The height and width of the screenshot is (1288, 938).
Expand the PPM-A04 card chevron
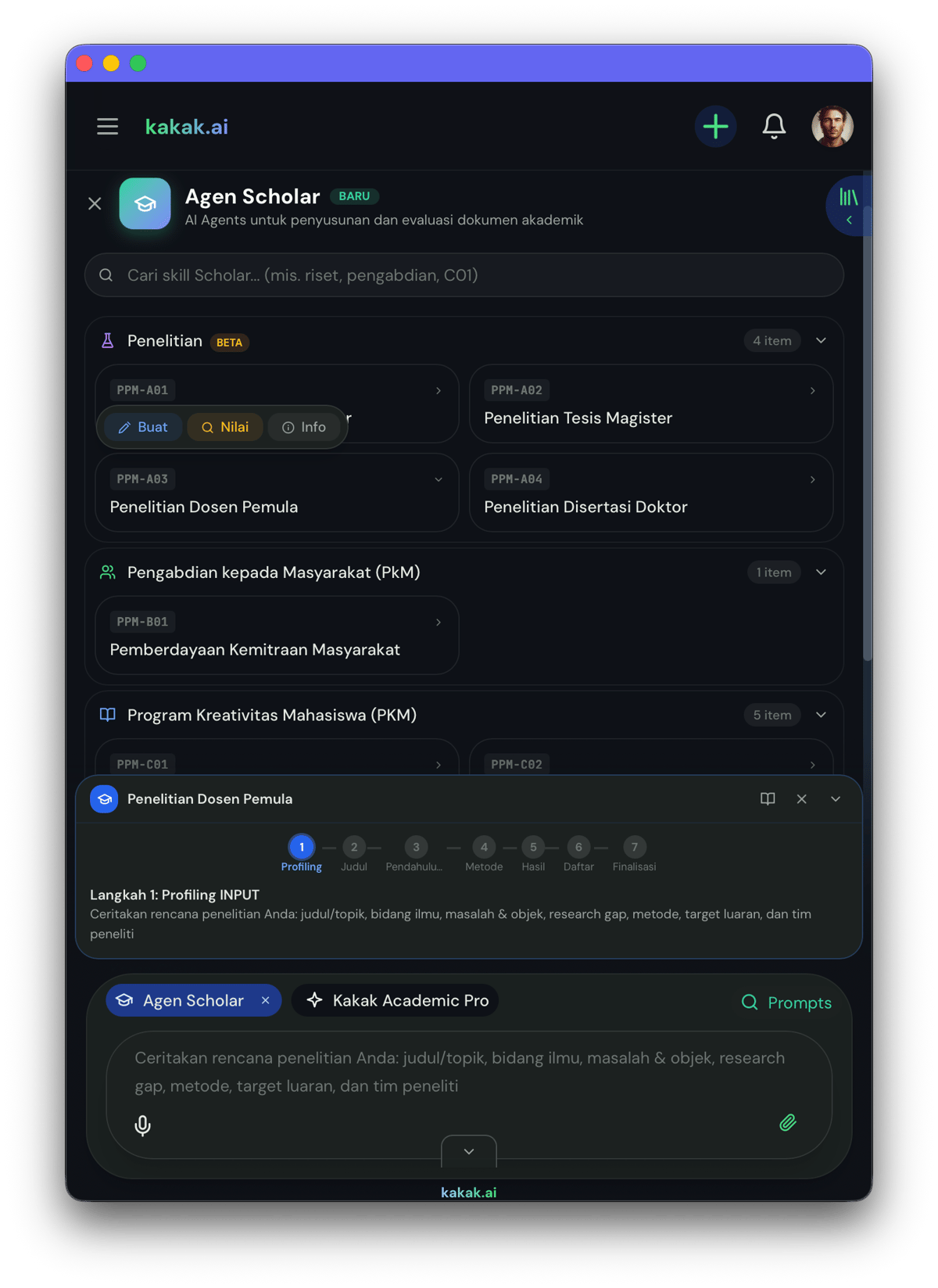point(813,479)
